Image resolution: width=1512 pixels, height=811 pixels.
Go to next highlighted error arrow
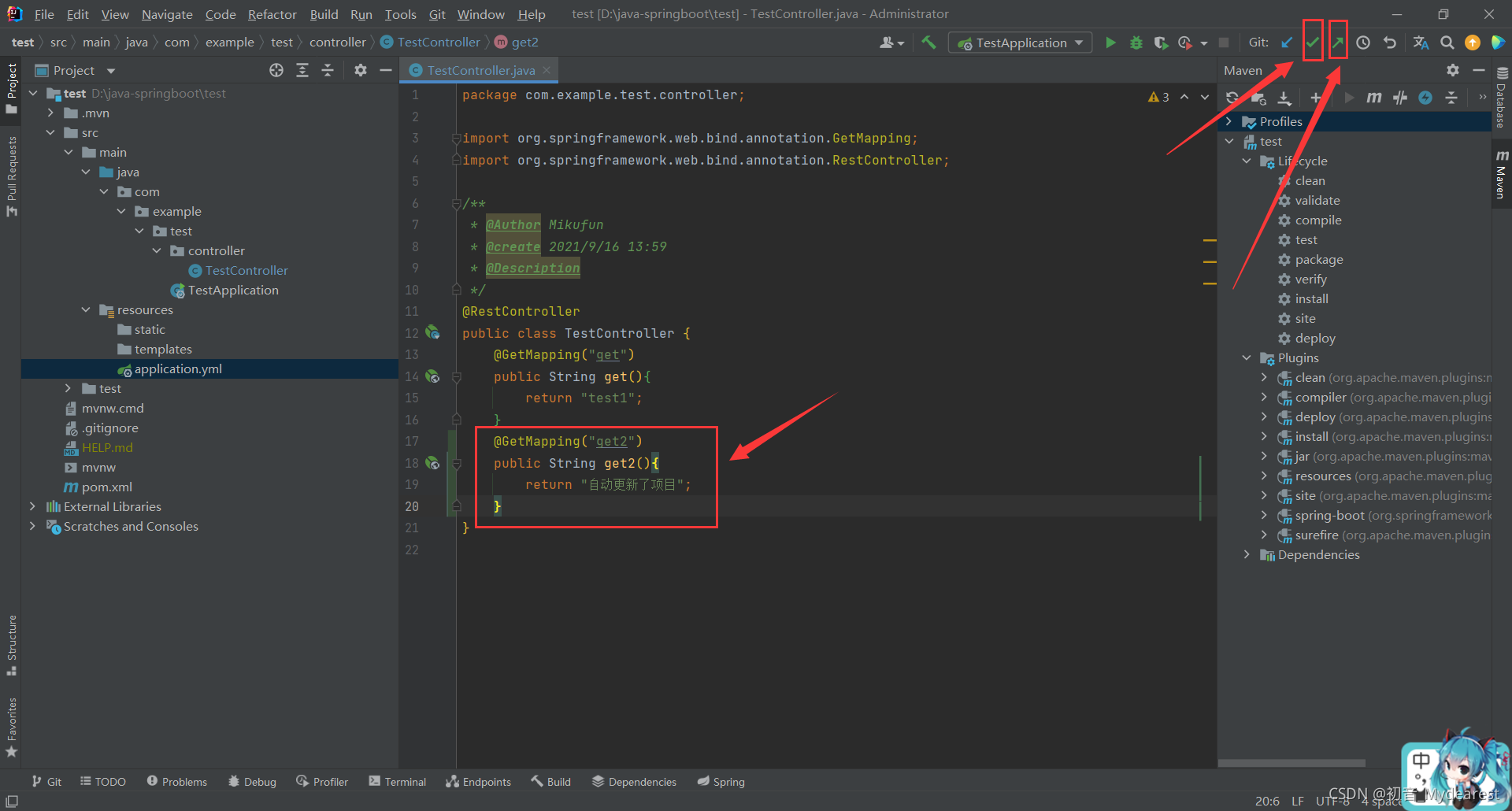(1205, 97)
